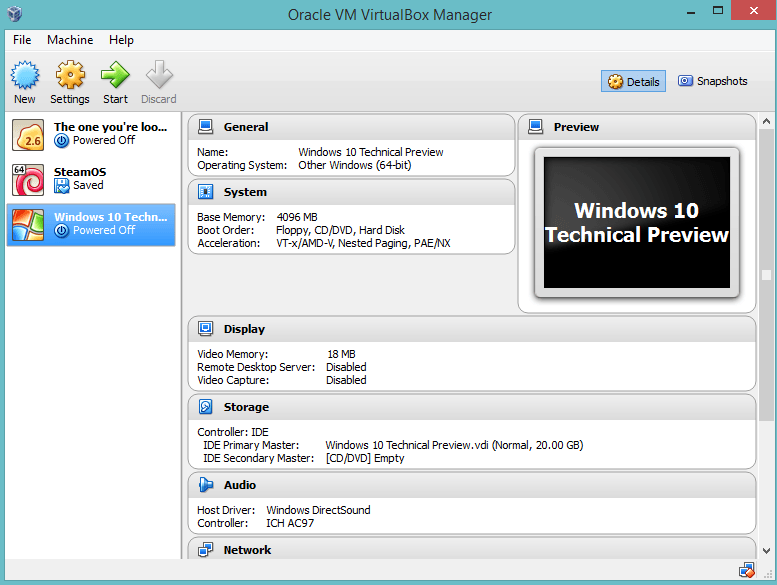Click the SteamOS Debian swirl icon
777x585 pixels.
[x=28, y=180]
